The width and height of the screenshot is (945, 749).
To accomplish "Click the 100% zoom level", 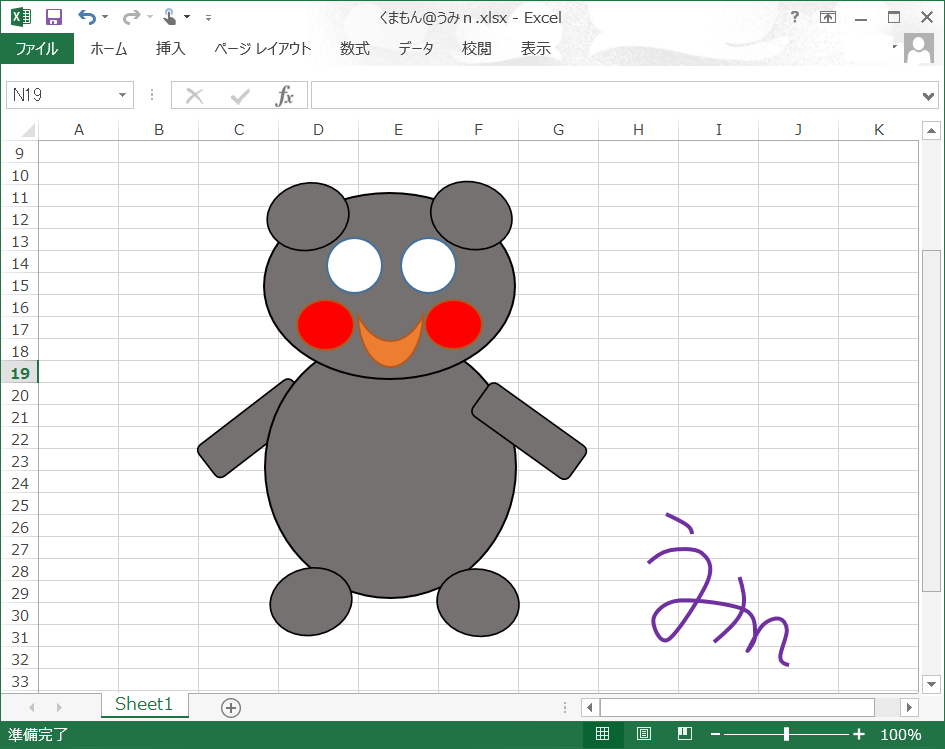I will tap(900, 735).
